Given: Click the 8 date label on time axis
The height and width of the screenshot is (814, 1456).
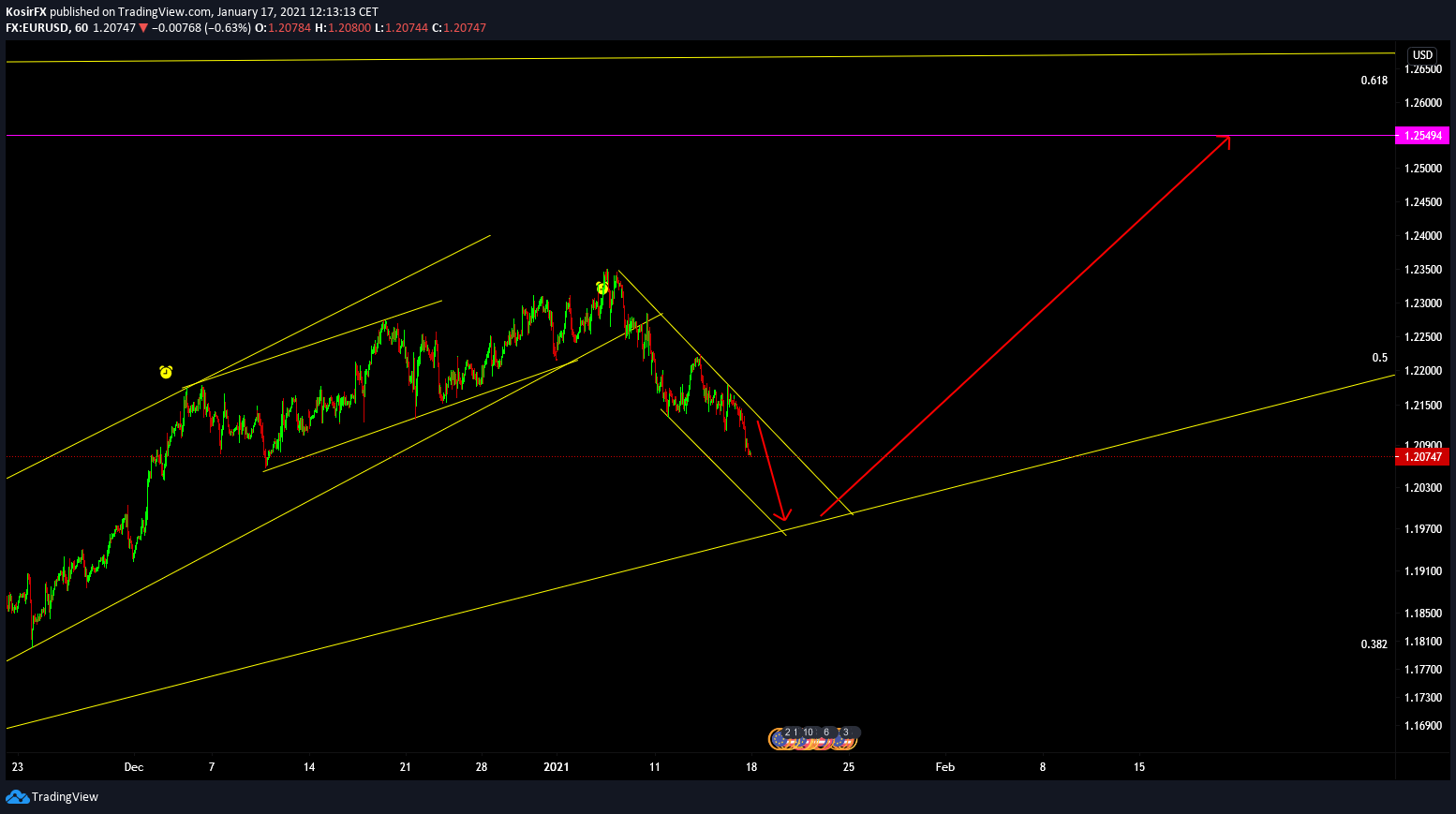Looking at the screenshot, I should click(1043, 767).
